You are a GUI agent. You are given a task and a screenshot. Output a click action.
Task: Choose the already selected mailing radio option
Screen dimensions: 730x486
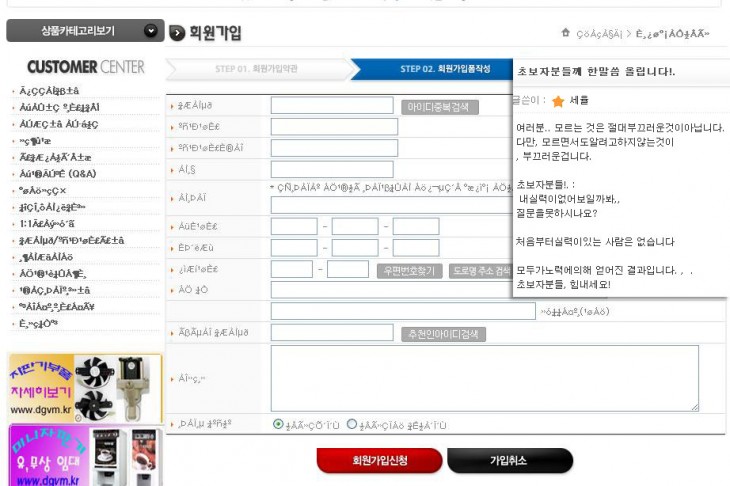click(278, 424)
